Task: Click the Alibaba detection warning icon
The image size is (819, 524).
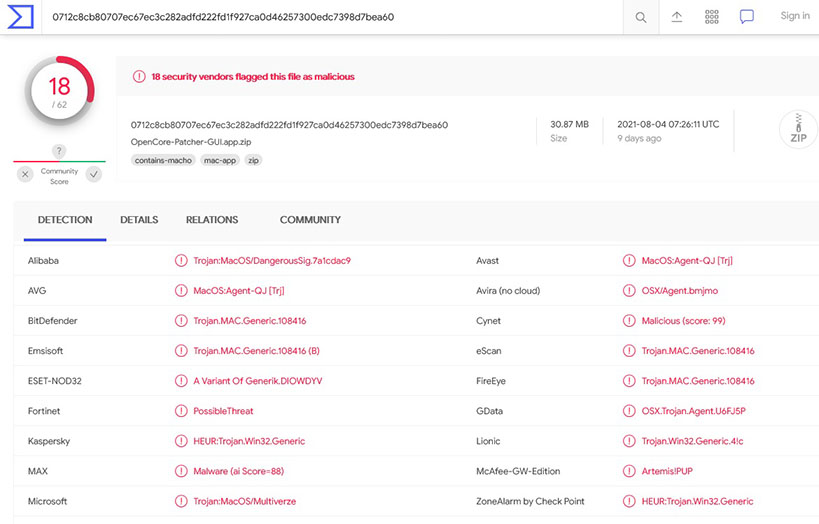Action: (x=181, y=261)
